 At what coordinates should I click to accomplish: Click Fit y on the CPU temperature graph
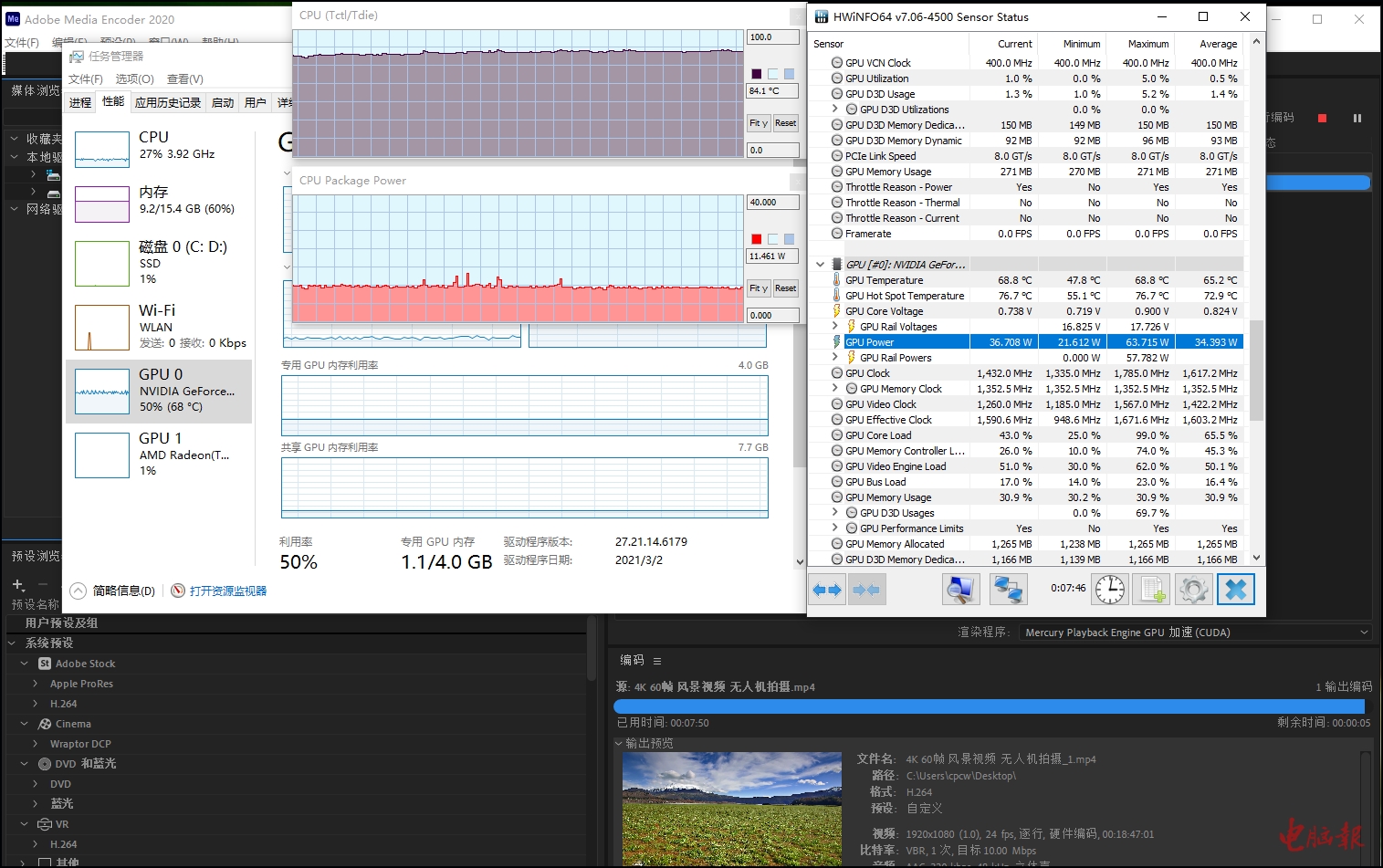(758, 123)
